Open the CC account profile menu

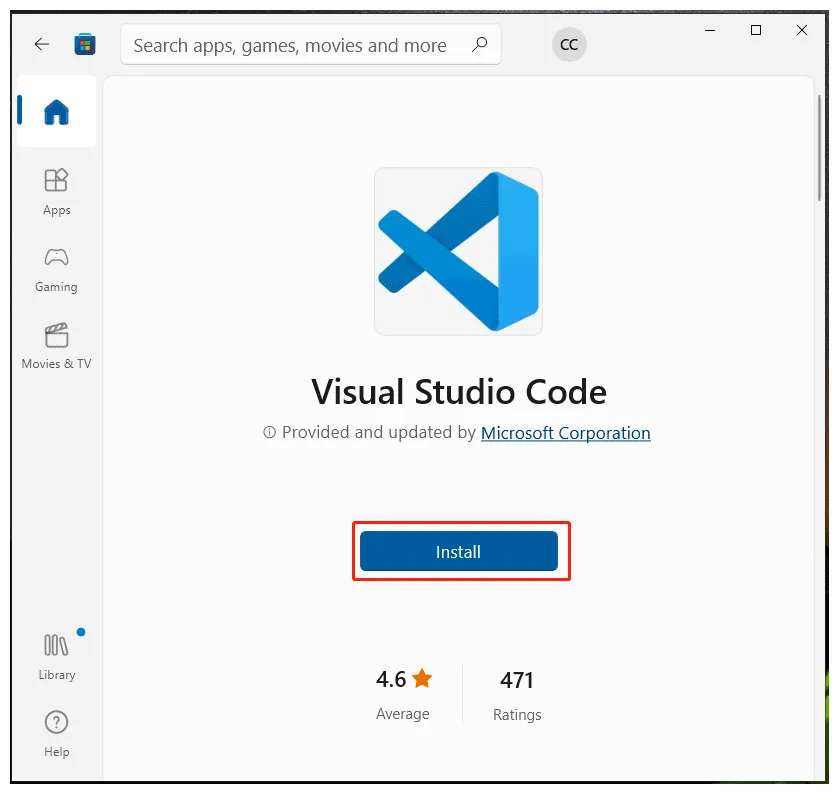[569, 45]
